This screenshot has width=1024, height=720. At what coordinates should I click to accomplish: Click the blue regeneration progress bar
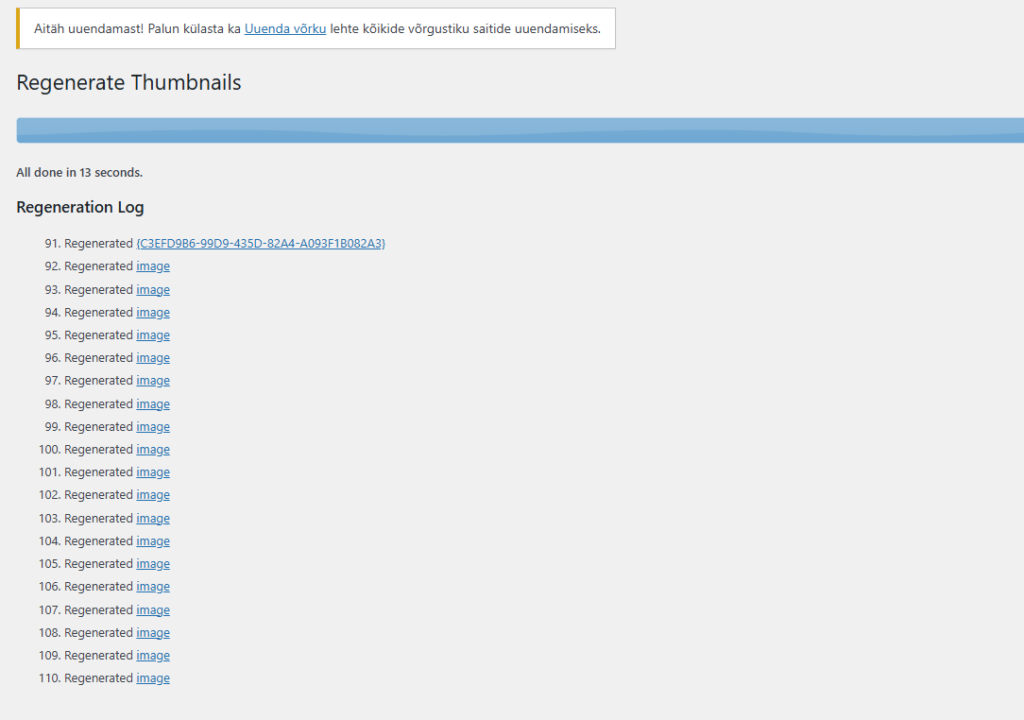click(x=520, y=130)
